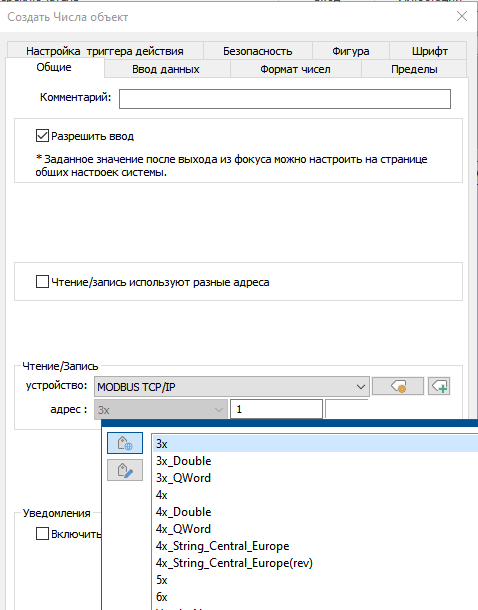Open the Безопасность tab
This screenshot has width=478, height=610.
(x=257, y=51)
